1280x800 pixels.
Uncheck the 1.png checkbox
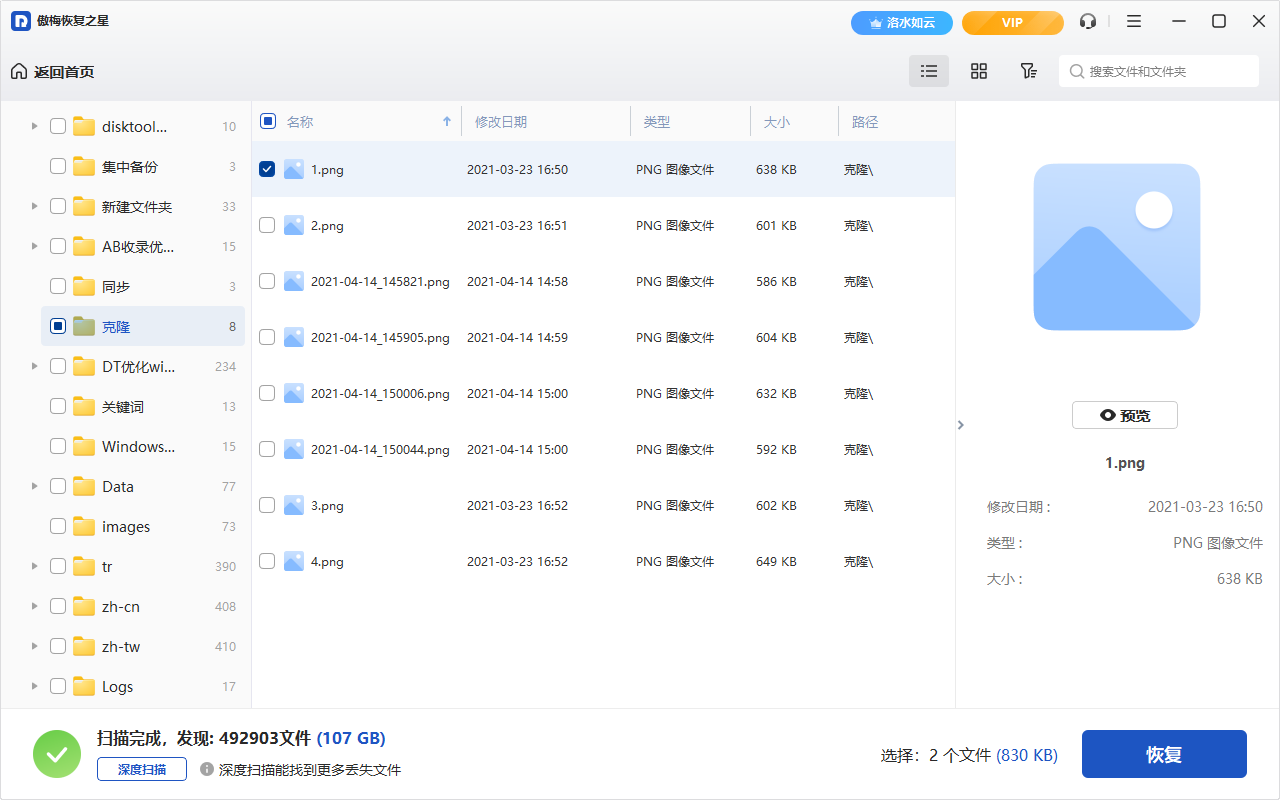point(267,169)
